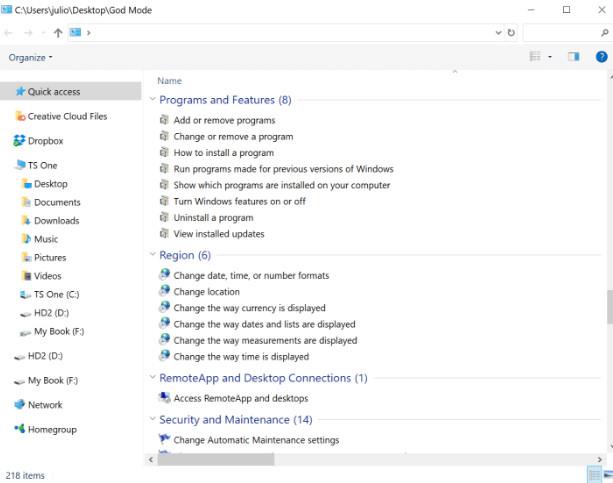Collapse the Region group
The width and height of the screenshot is (613, 483).
tap(152, 256)
